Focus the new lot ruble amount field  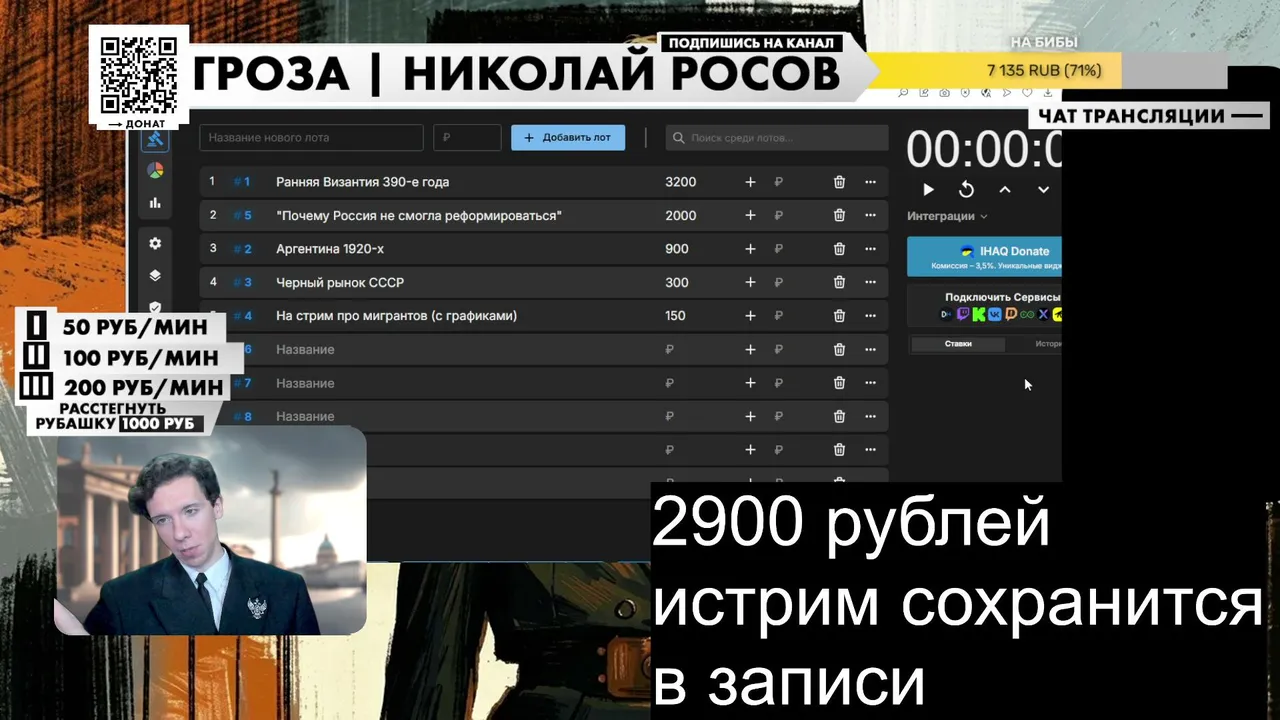[x=467, y=138]
